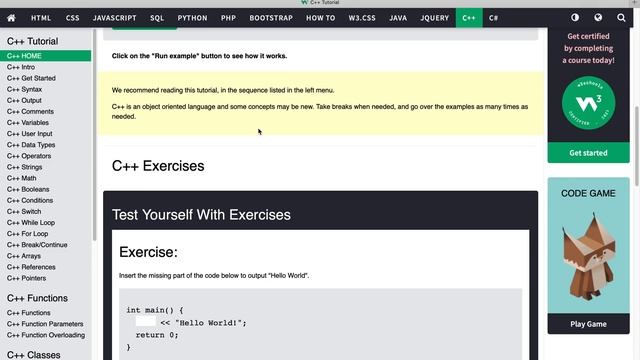Viewport: 640px width, 360px height.
Task: Open C++ Strings link
Action: click(24, 167)
